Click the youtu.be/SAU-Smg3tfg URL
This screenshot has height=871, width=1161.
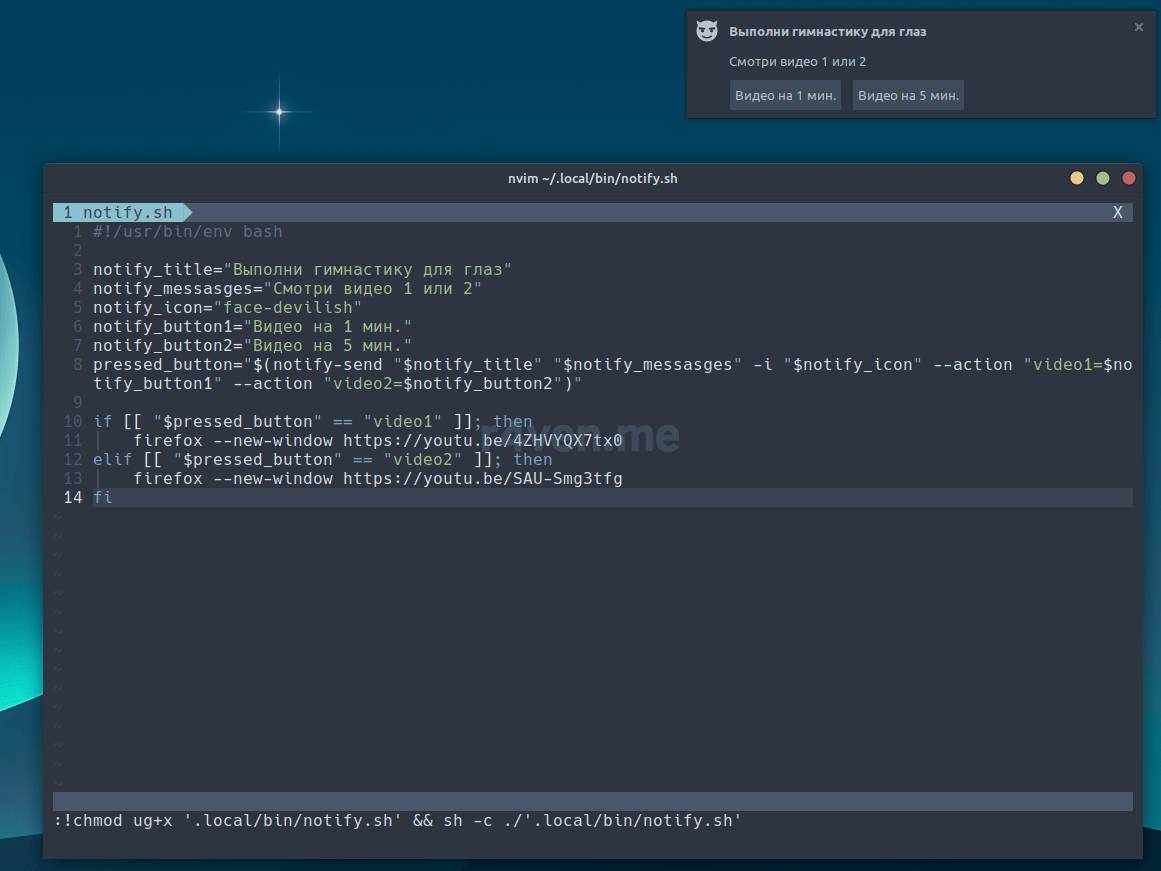click(x=482, y=479)
